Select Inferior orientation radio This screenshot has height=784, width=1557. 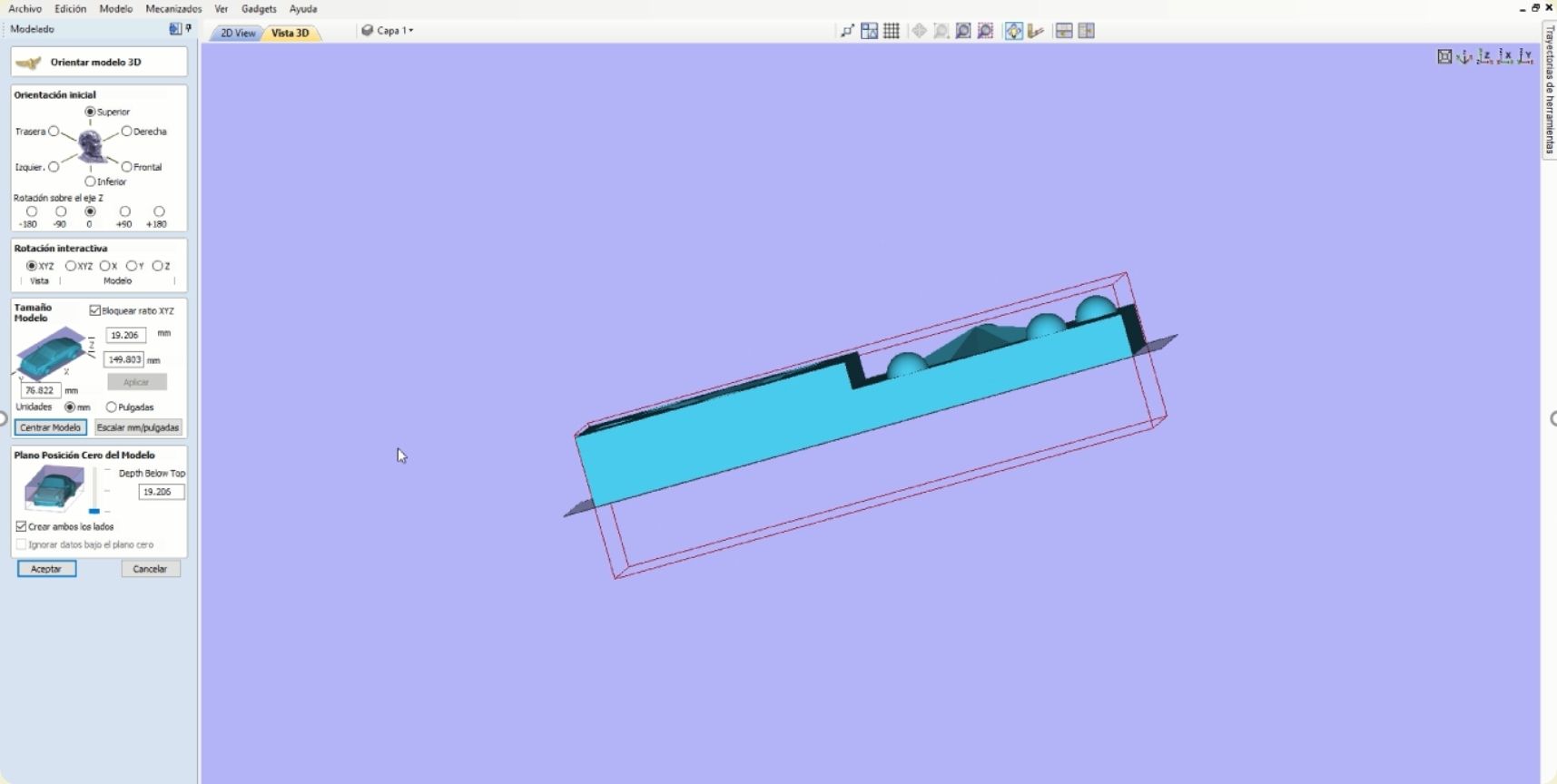coord(90,181)
